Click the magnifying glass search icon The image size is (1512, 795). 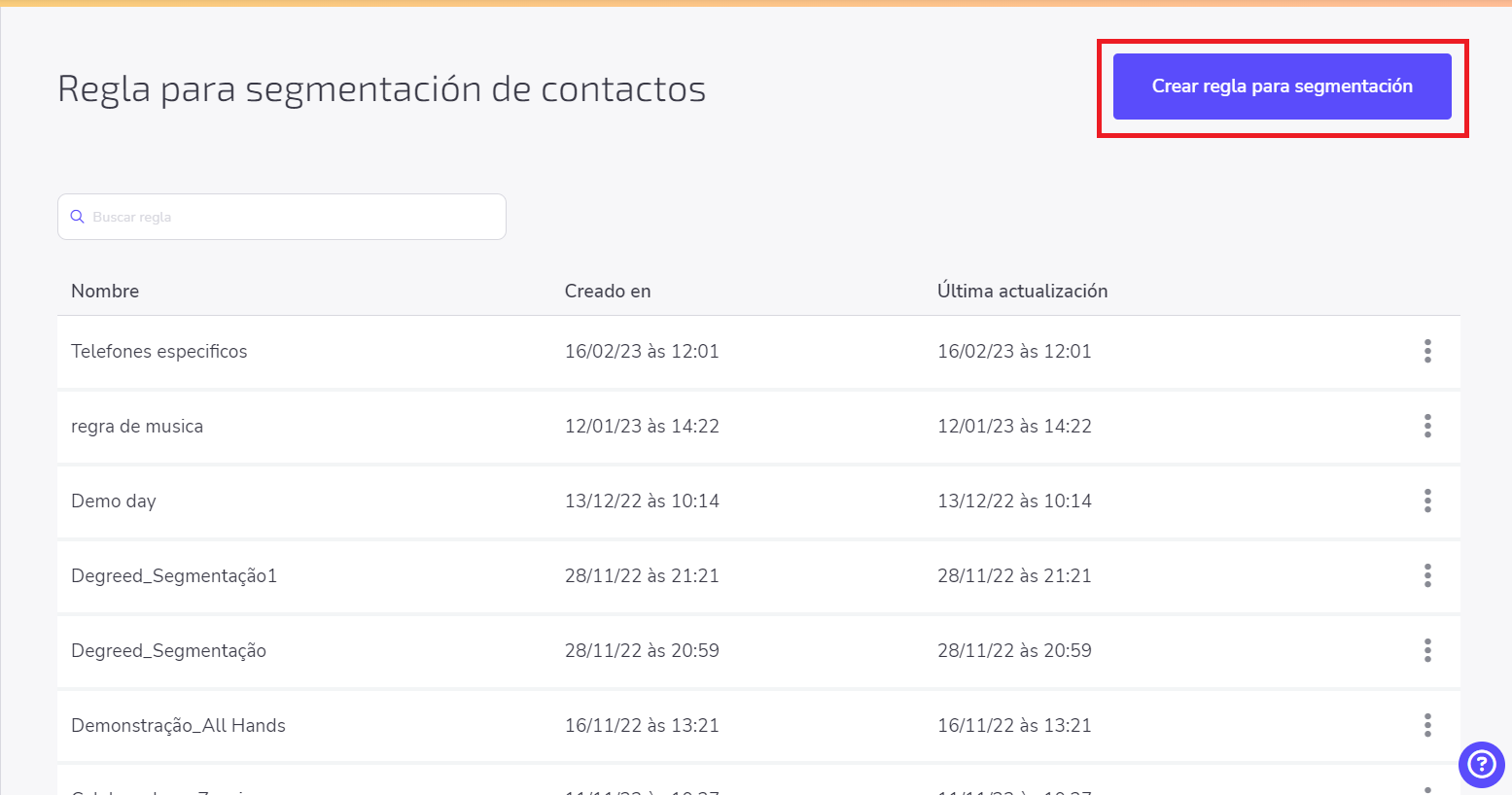(78, 216)
